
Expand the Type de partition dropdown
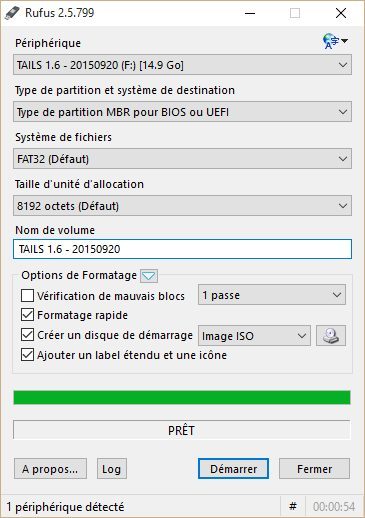tap(182, 112)
